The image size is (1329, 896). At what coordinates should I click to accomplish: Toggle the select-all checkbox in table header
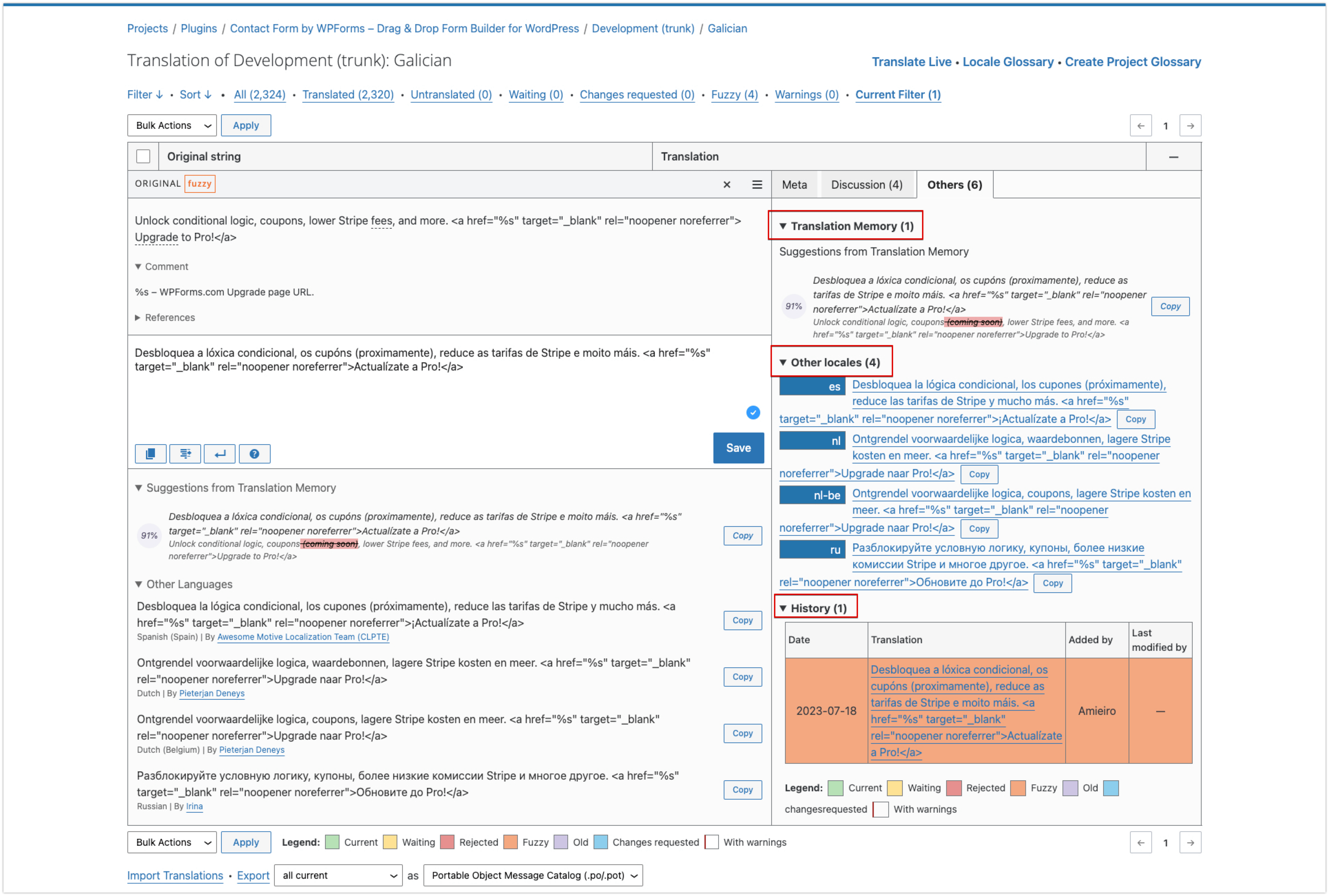pyautogui.click(x=144, y=157)
